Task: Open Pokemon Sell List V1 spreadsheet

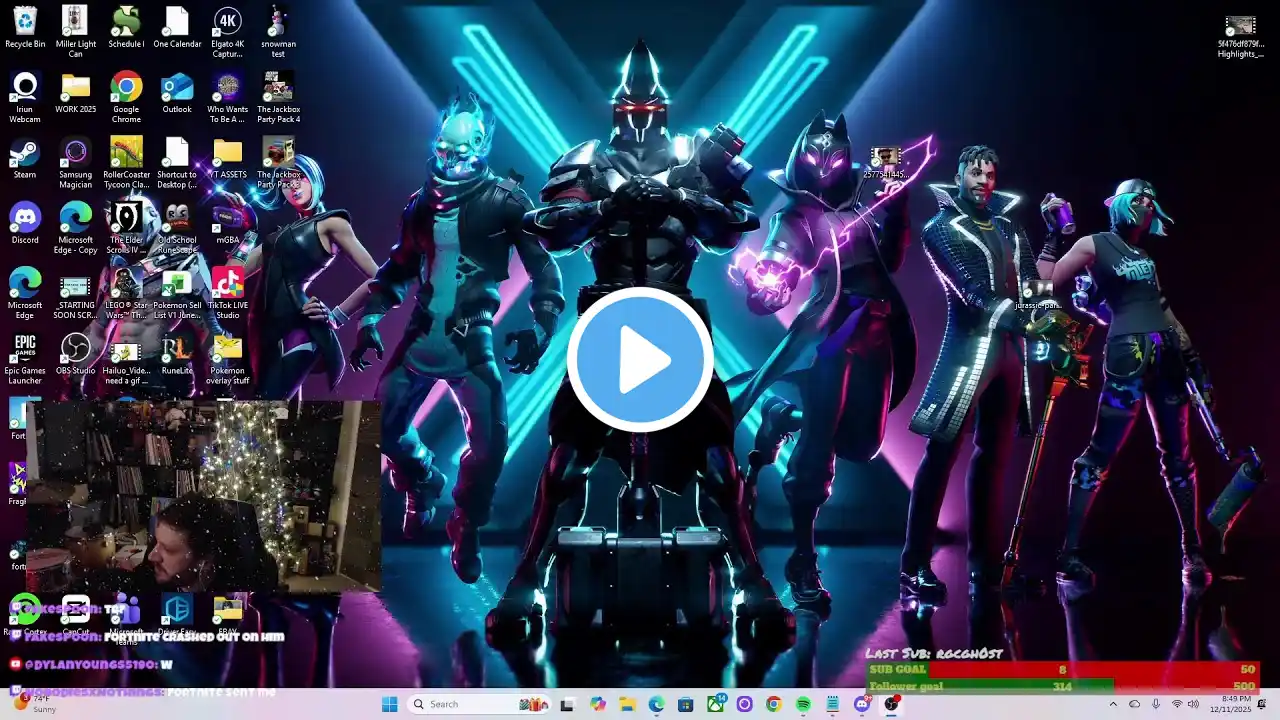Action: 177,292
